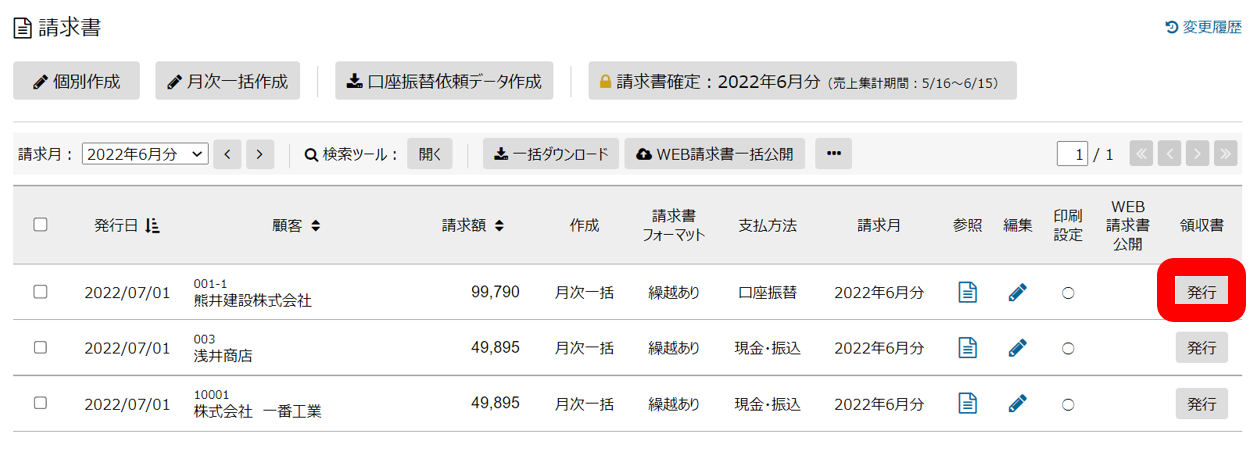Viewport: 1254px width, 457px height.
Task: Check the row checkbox for 熊井建設株式会社
Action: point(40,292)
